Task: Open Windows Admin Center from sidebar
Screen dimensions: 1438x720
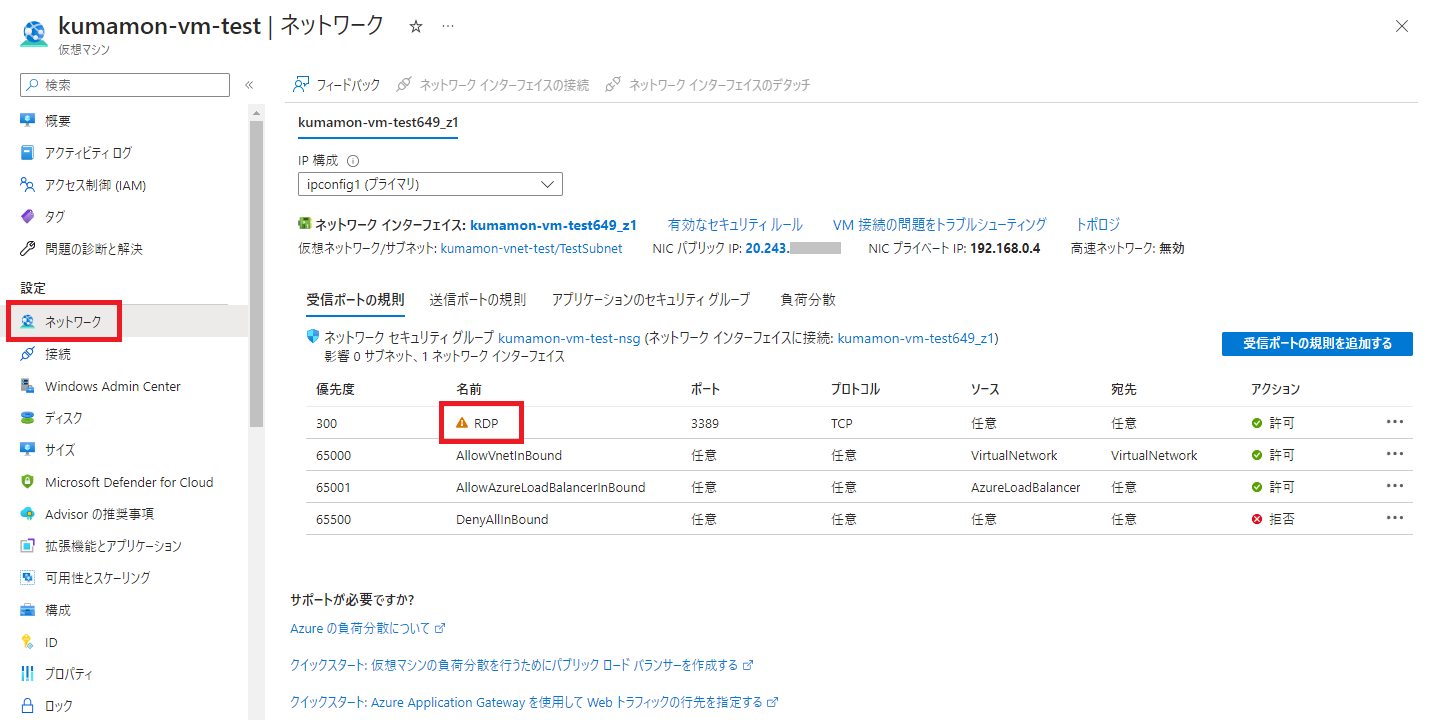Action: pos(112,386)
